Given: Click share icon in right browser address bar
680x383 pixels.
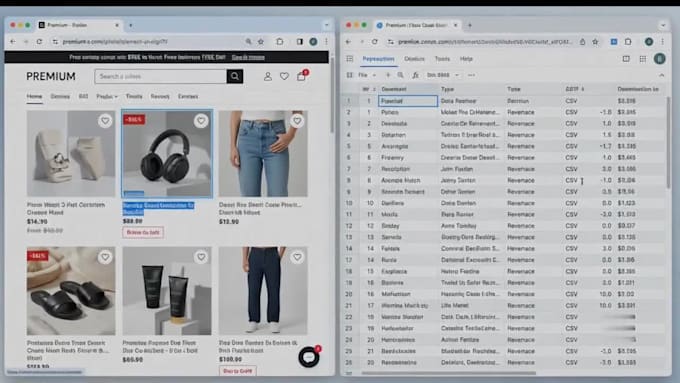Looking at the screenshot, I should [582, 42].
